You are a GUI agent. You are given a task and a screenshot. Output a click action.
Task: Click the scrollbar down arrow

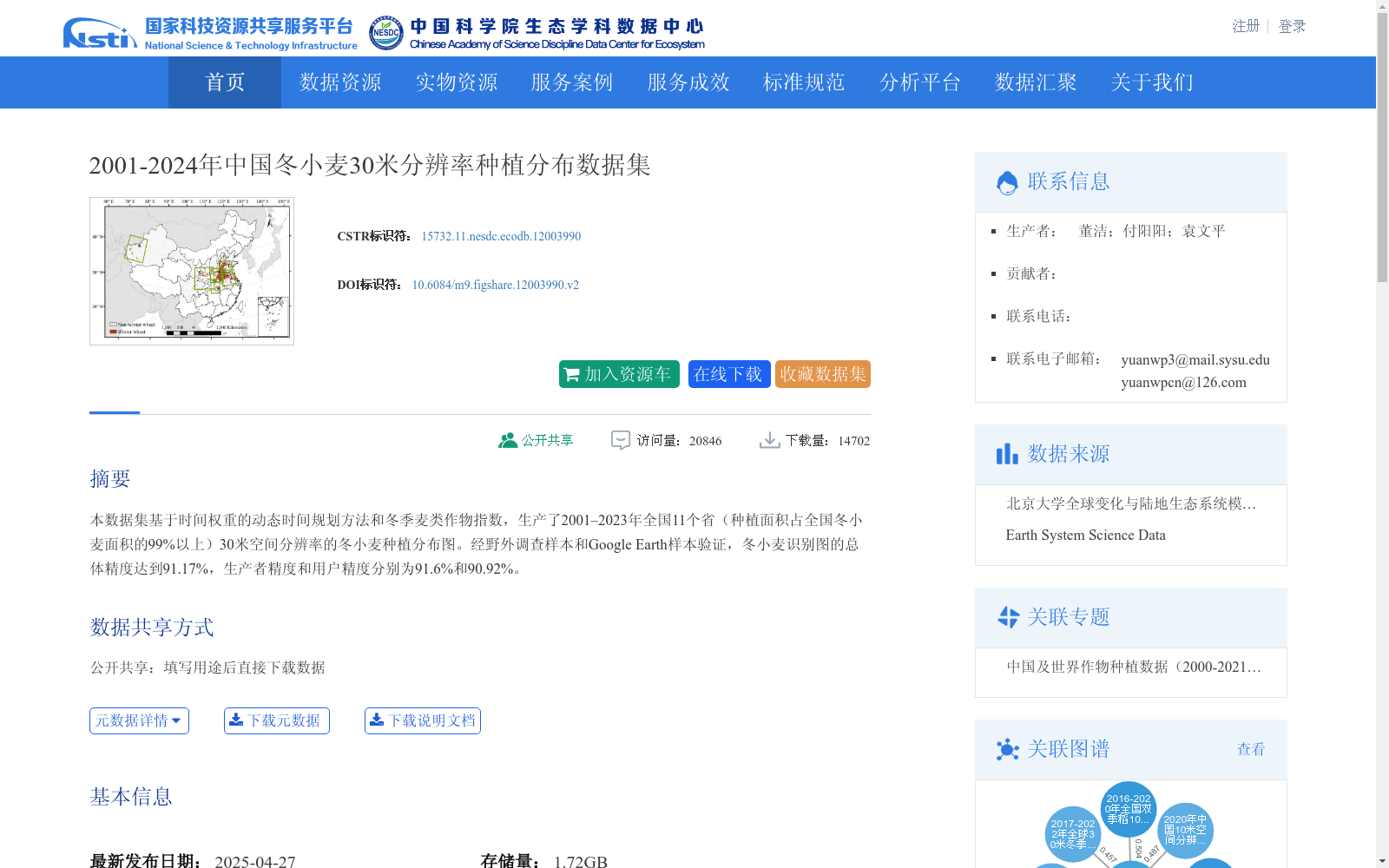click(1382, 861)
